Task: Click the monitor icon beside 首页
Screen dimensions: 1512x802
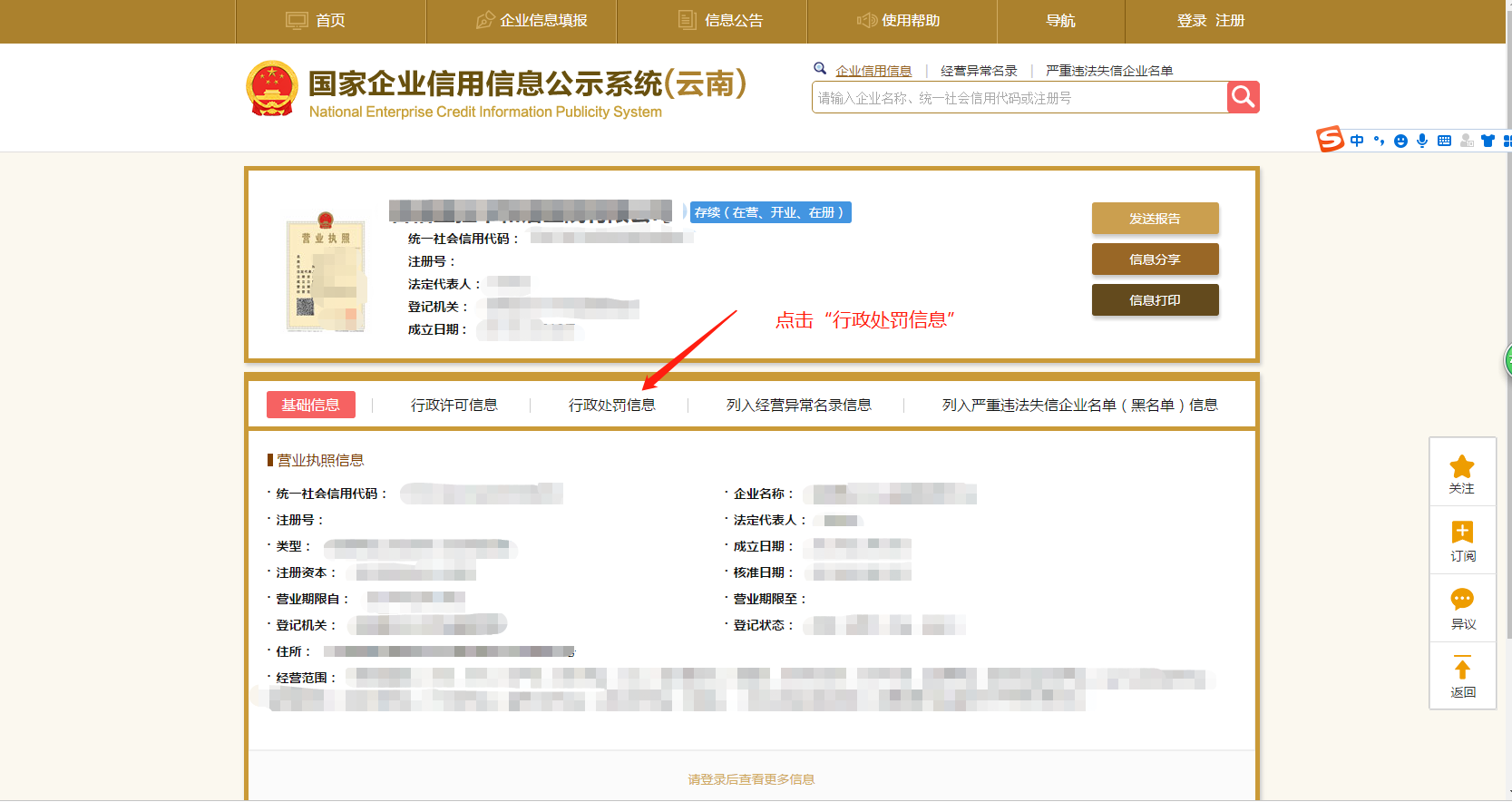Action: coord(297,20)
